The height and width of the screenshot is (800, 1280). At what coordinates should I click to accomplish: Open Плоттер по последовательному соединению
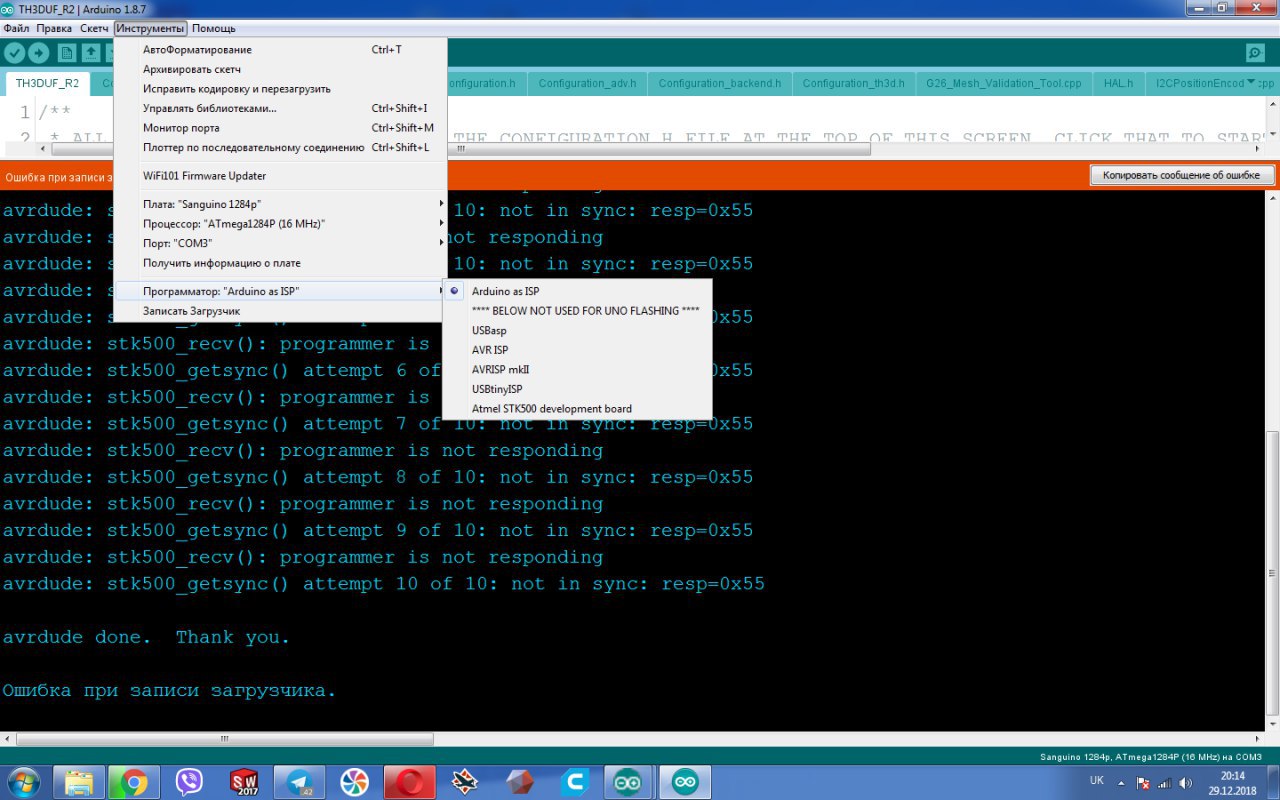pyautogui.click(x=280, y=147)
